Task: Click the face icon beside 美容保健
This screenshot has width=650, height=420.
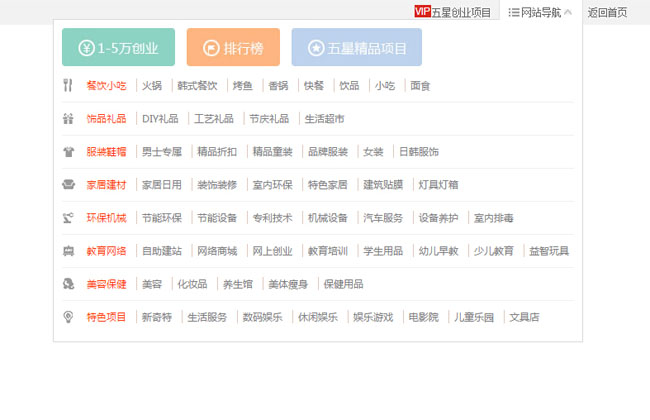Action: (68, 284)
